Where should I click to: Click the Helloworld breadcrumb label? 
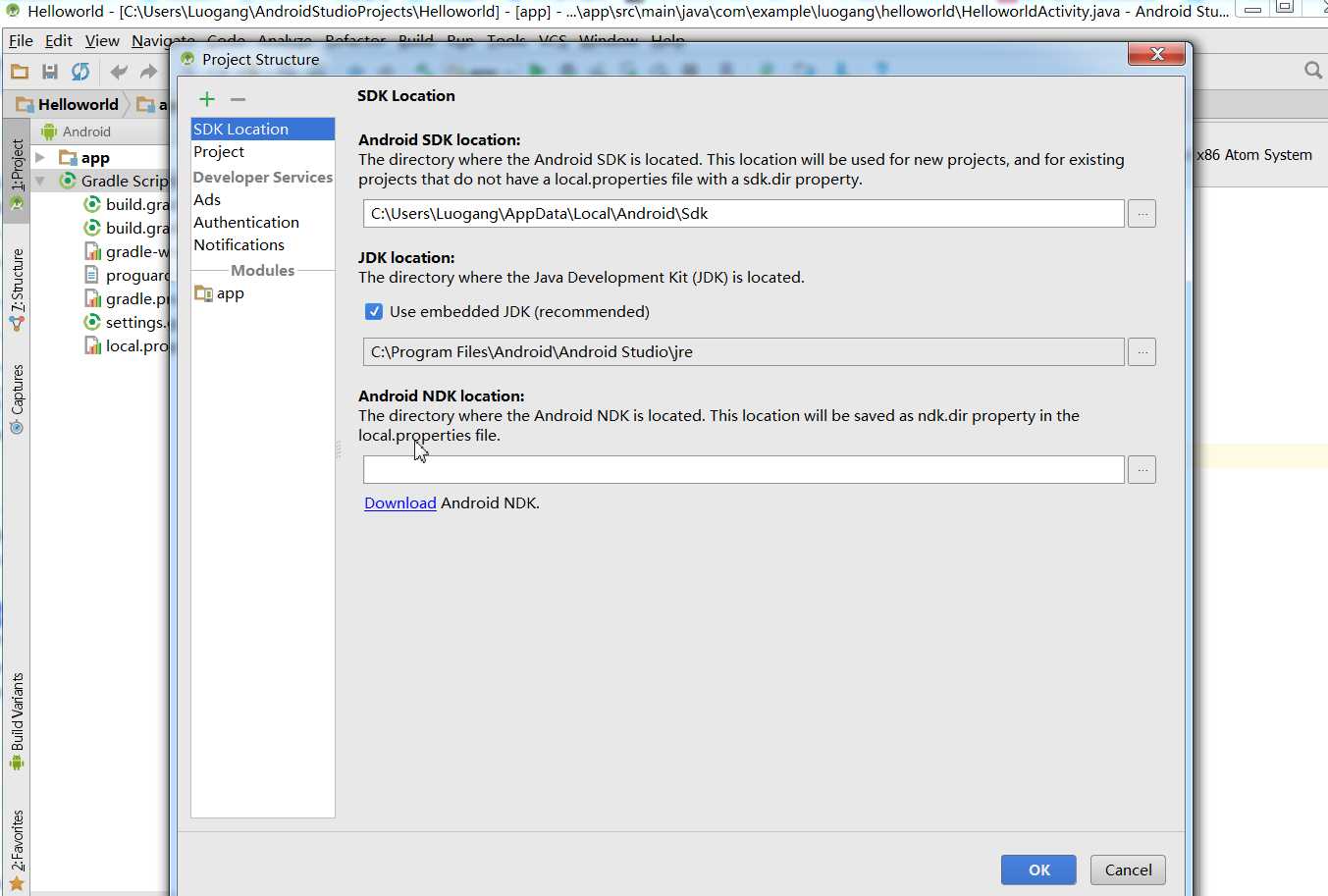click(x=78, y=104)
